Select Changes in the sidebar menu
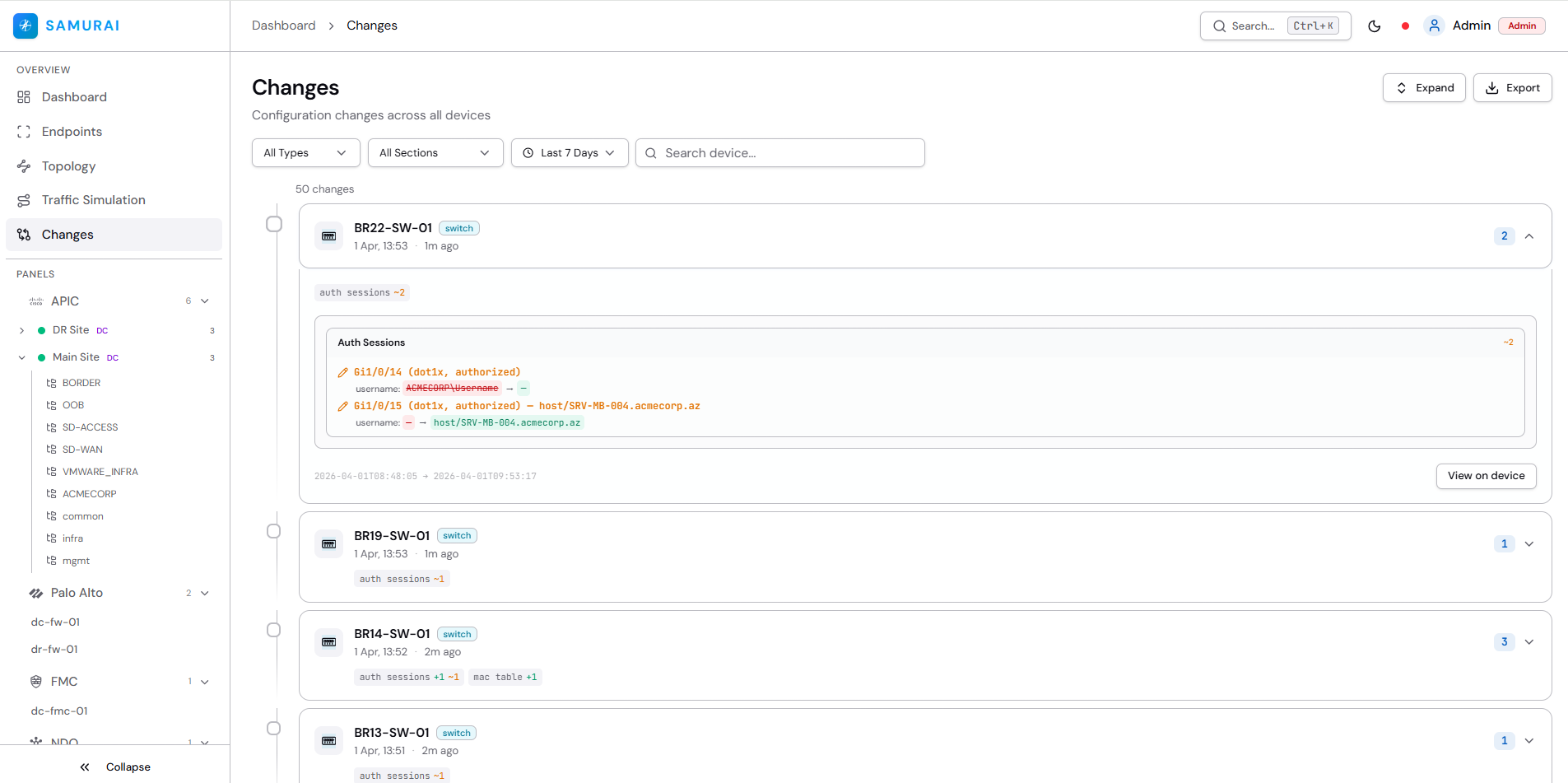 67,235
